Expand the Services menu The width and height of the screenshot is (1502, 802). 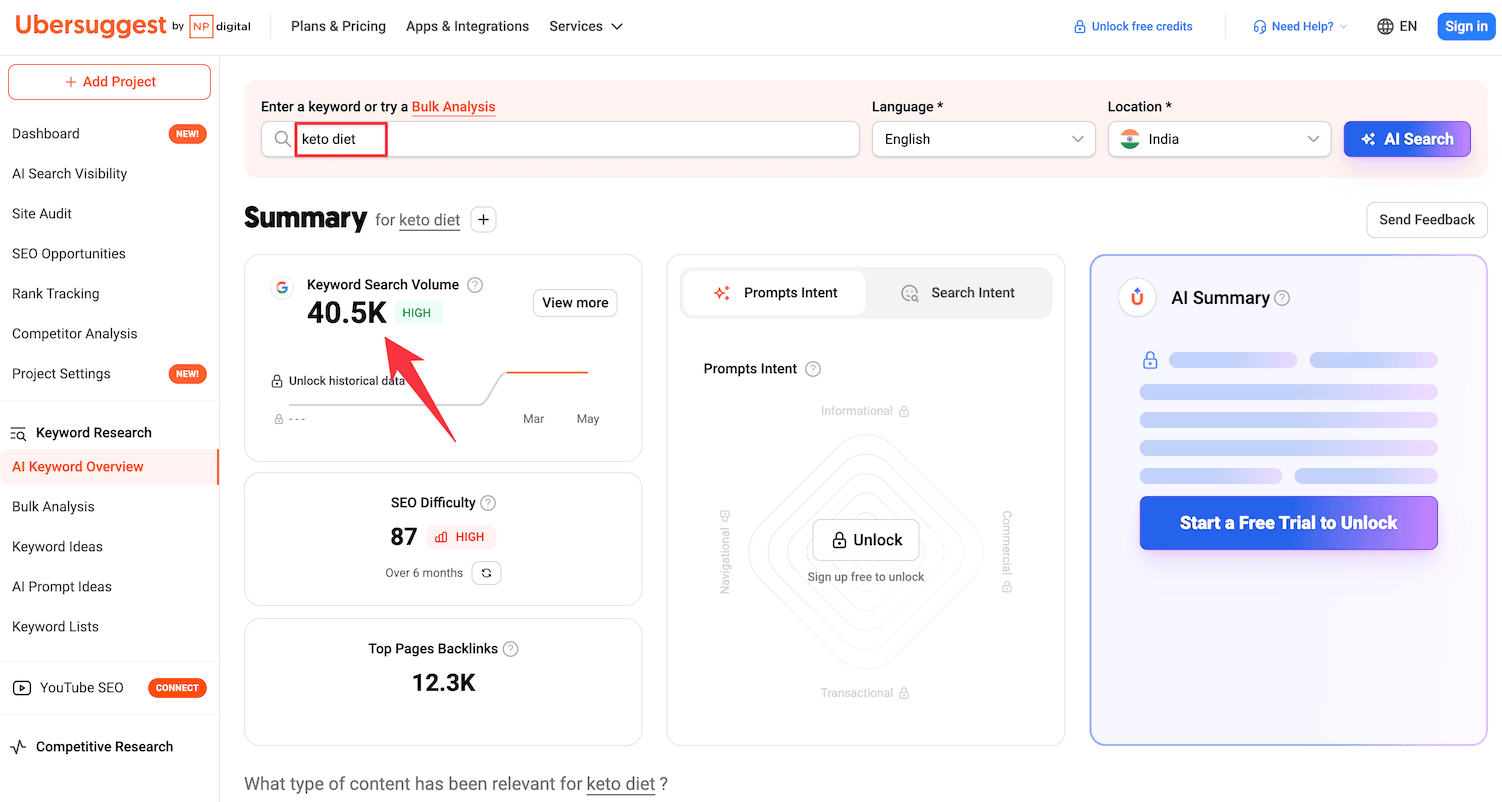pos(586,27)
